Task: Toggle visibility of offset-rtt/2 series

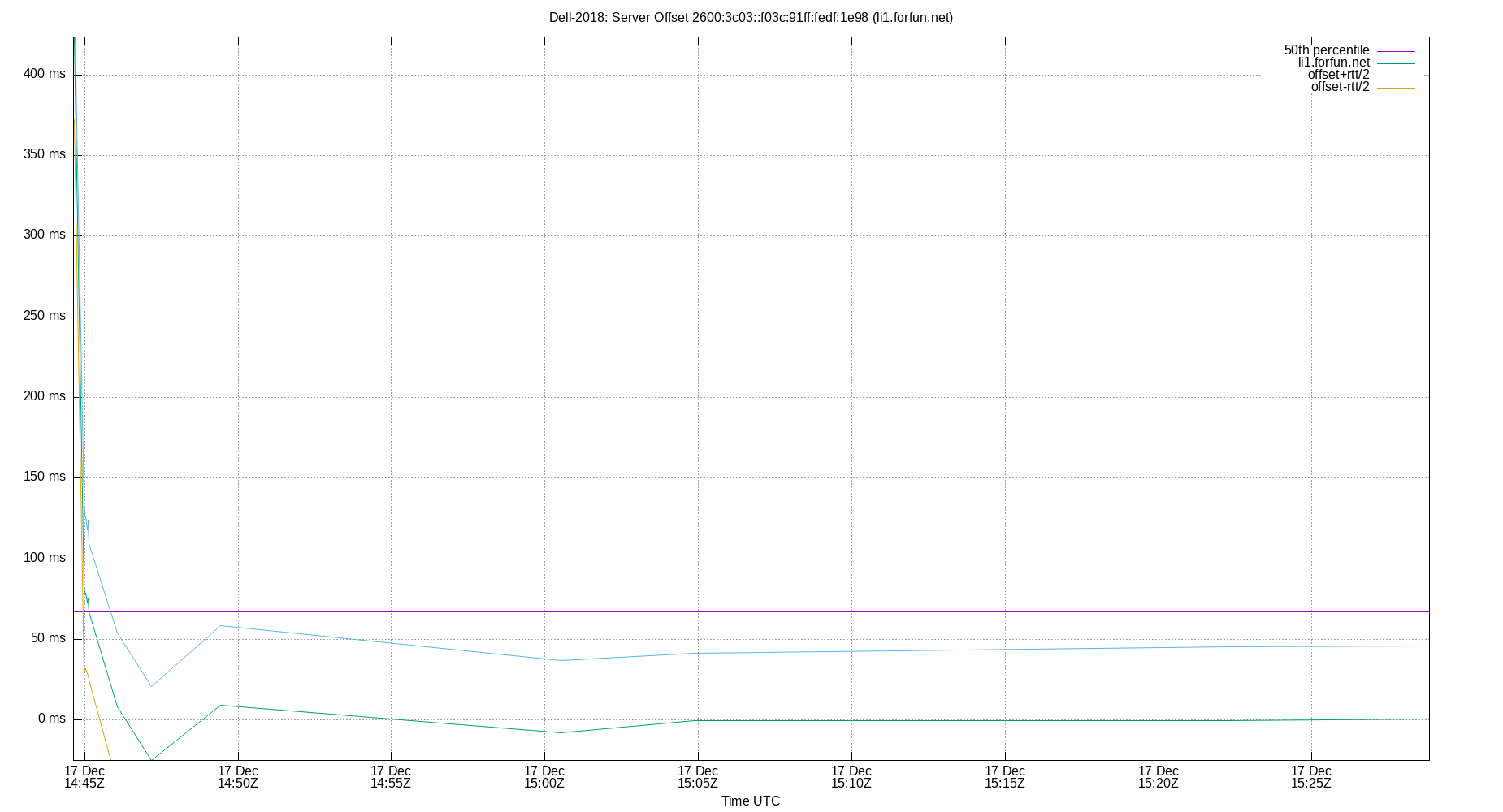Action: point(1341,86)
